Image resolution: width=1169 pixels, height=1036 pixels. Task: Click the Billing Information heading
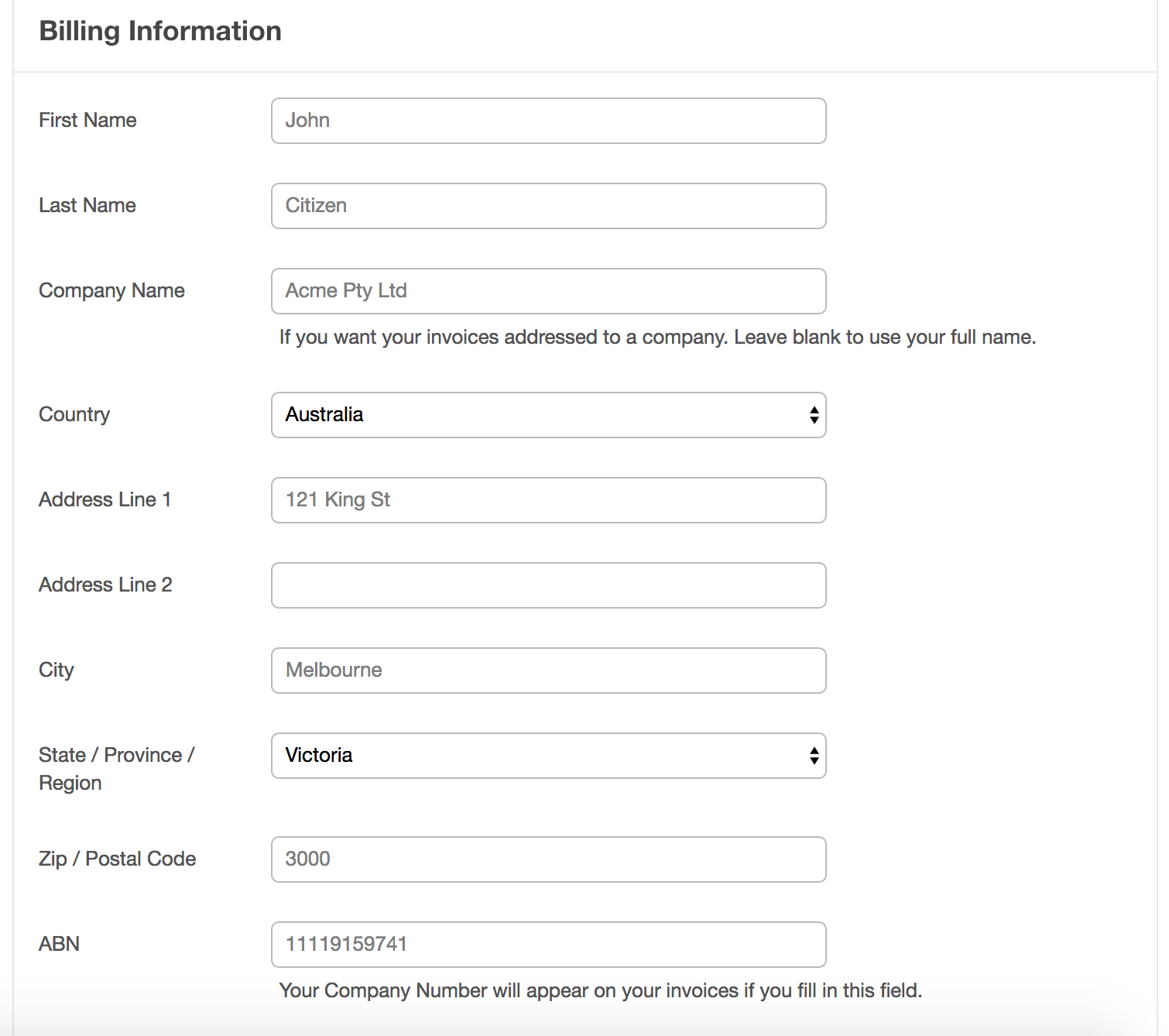pos(160,31)
